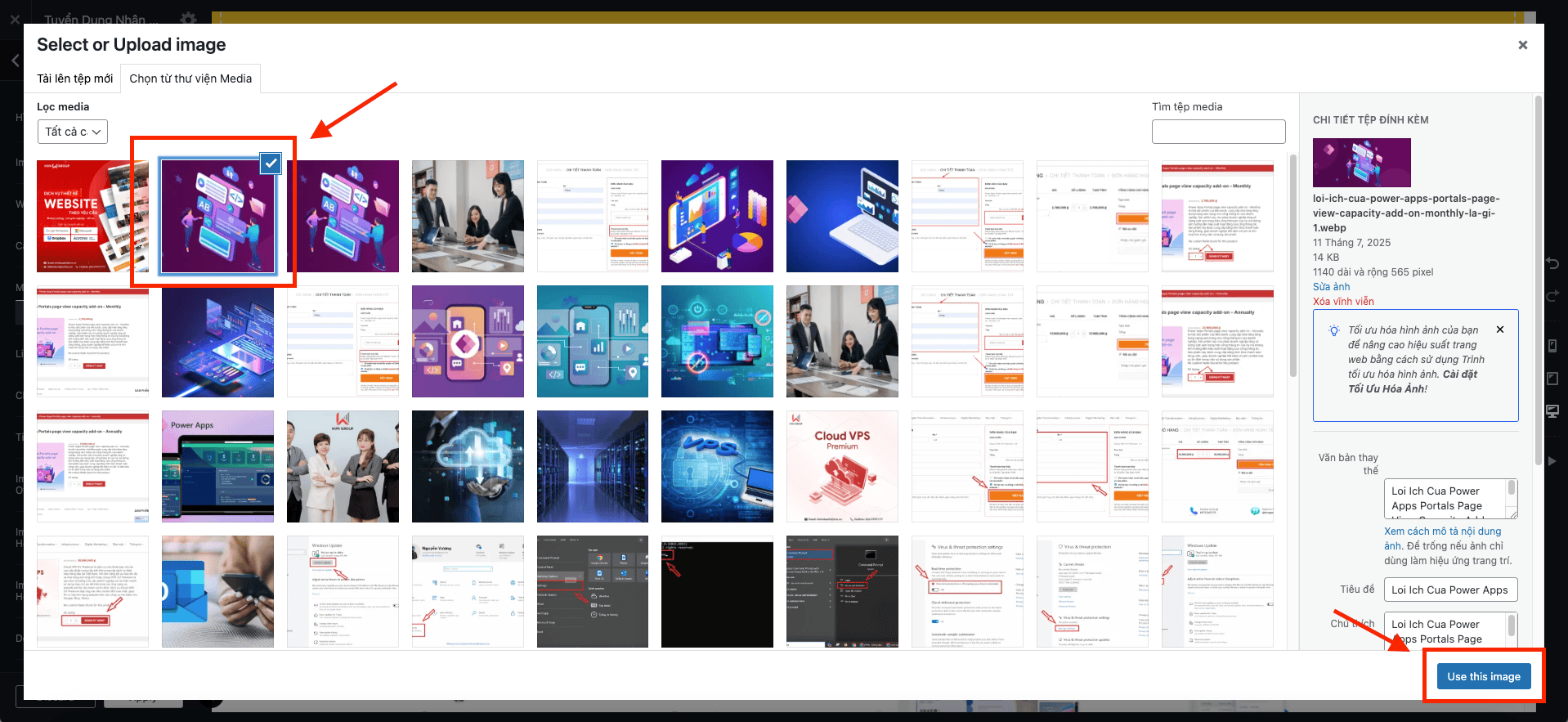Click the back chevron in background sidebar
The image size is (1568, 722).
point(15,61)
